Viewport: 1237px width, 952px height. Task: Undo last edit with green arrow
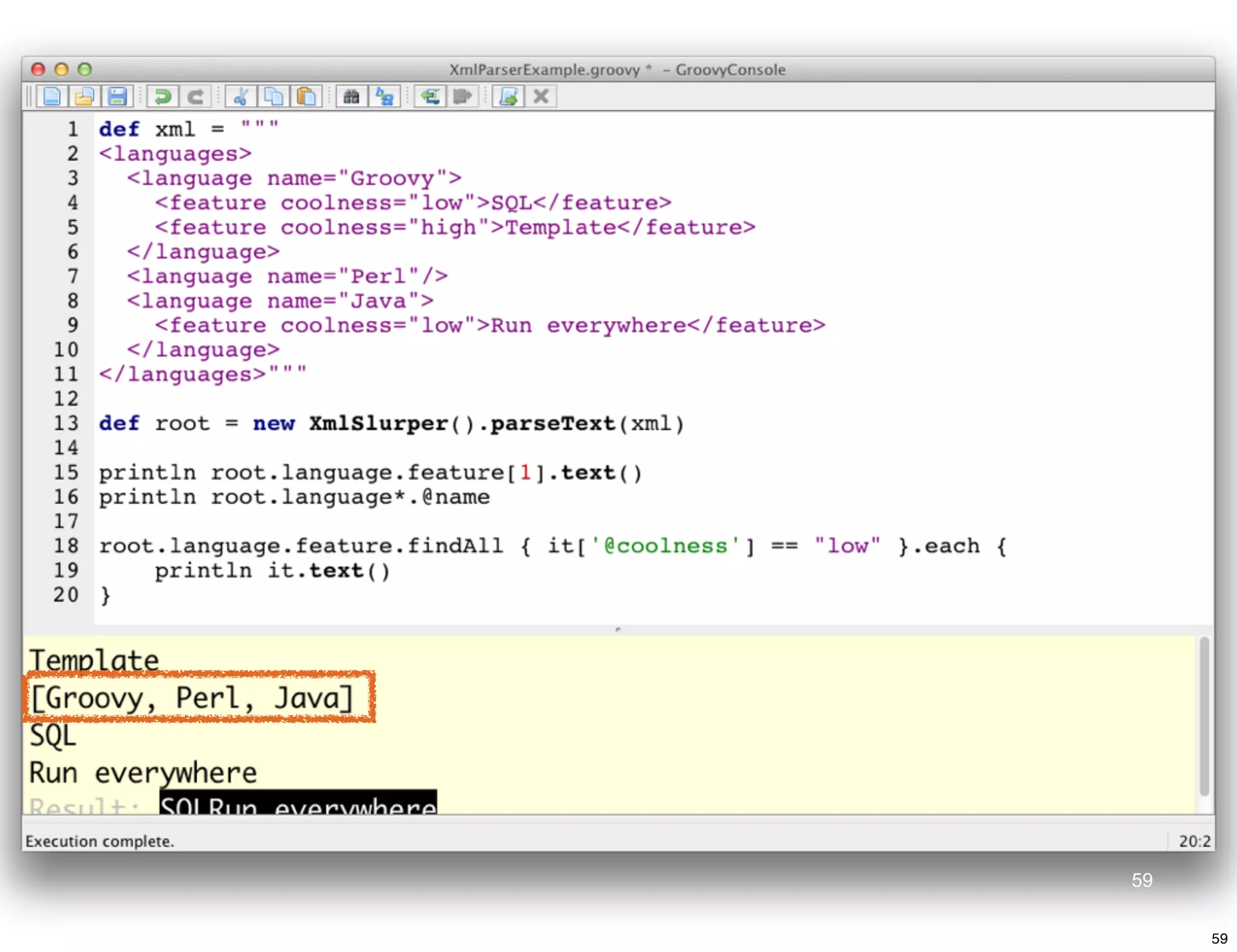[162, 97]
